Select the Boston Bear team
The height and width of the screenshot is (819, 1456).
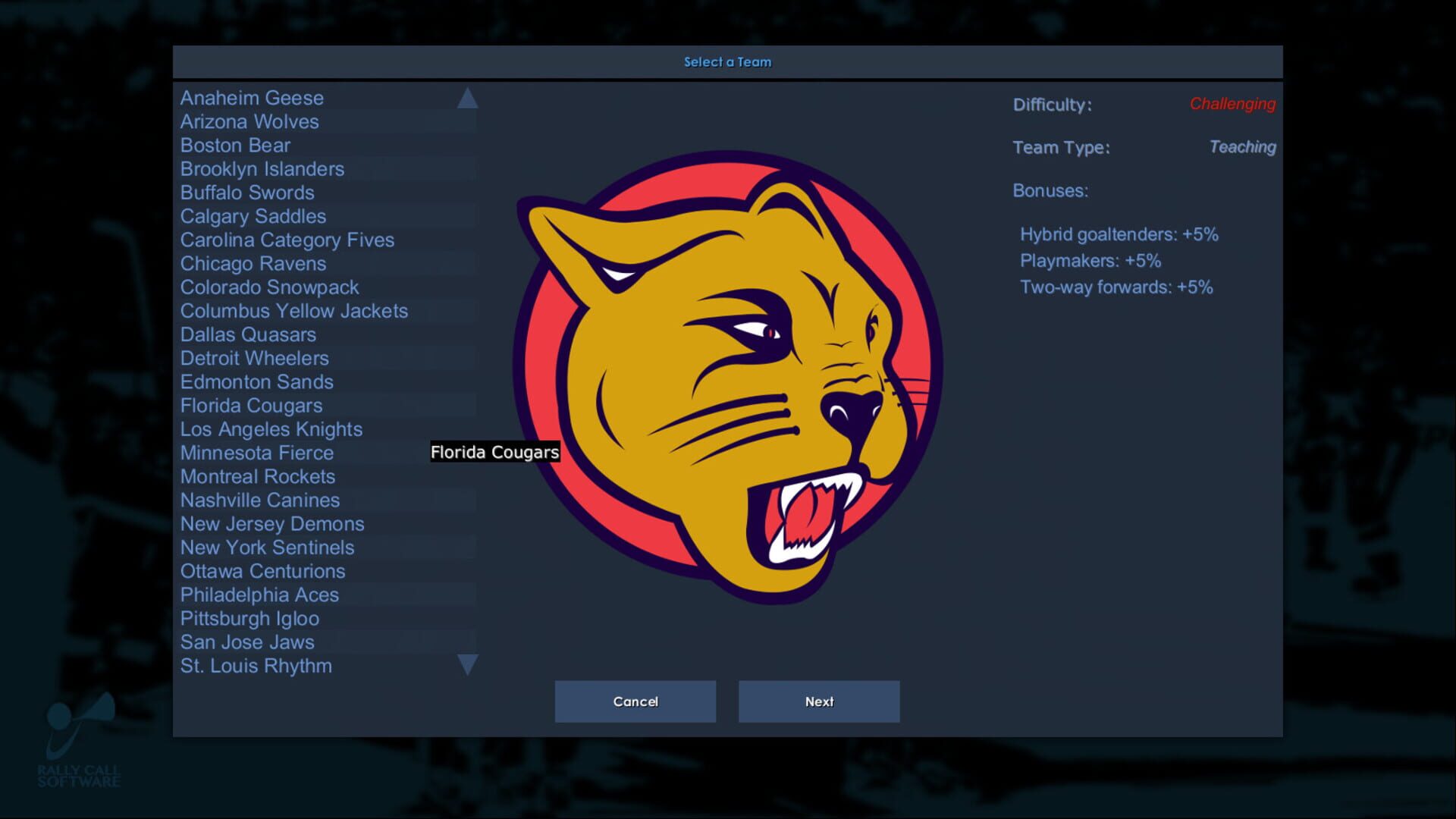pyautogui.click(x=235, y=146)
